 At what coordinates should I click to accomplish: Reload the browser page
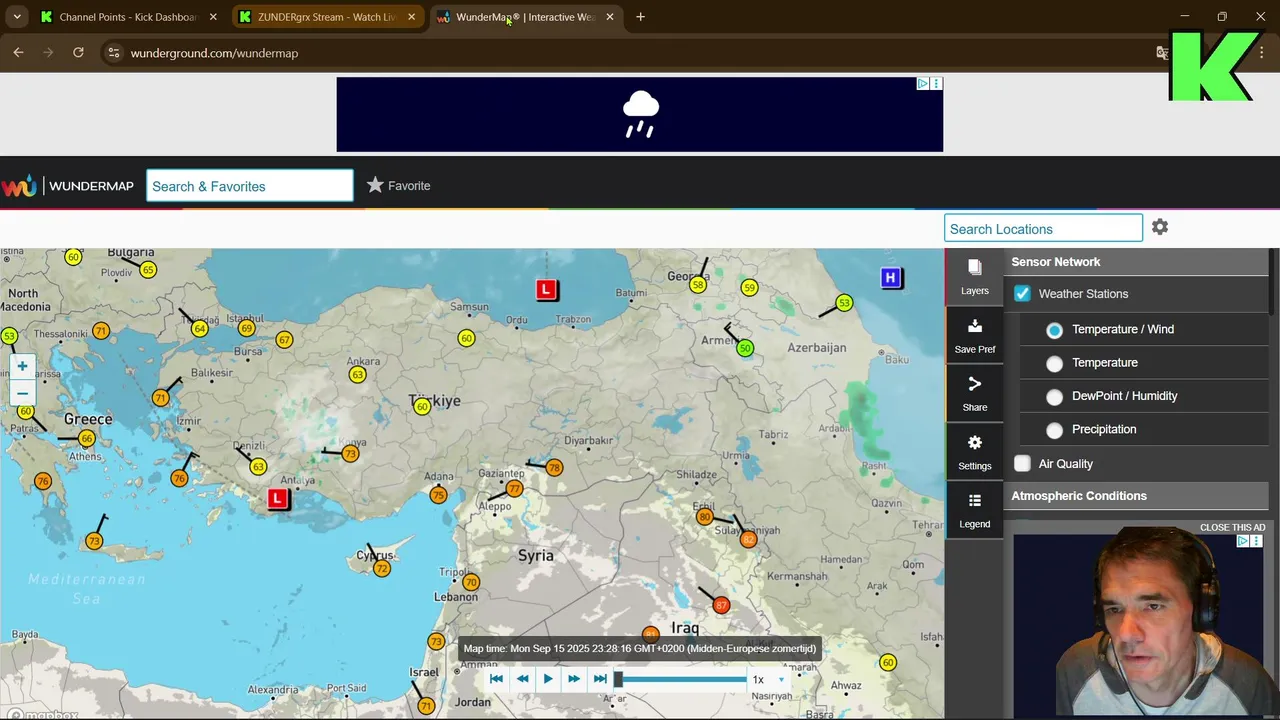coord(78,53)
